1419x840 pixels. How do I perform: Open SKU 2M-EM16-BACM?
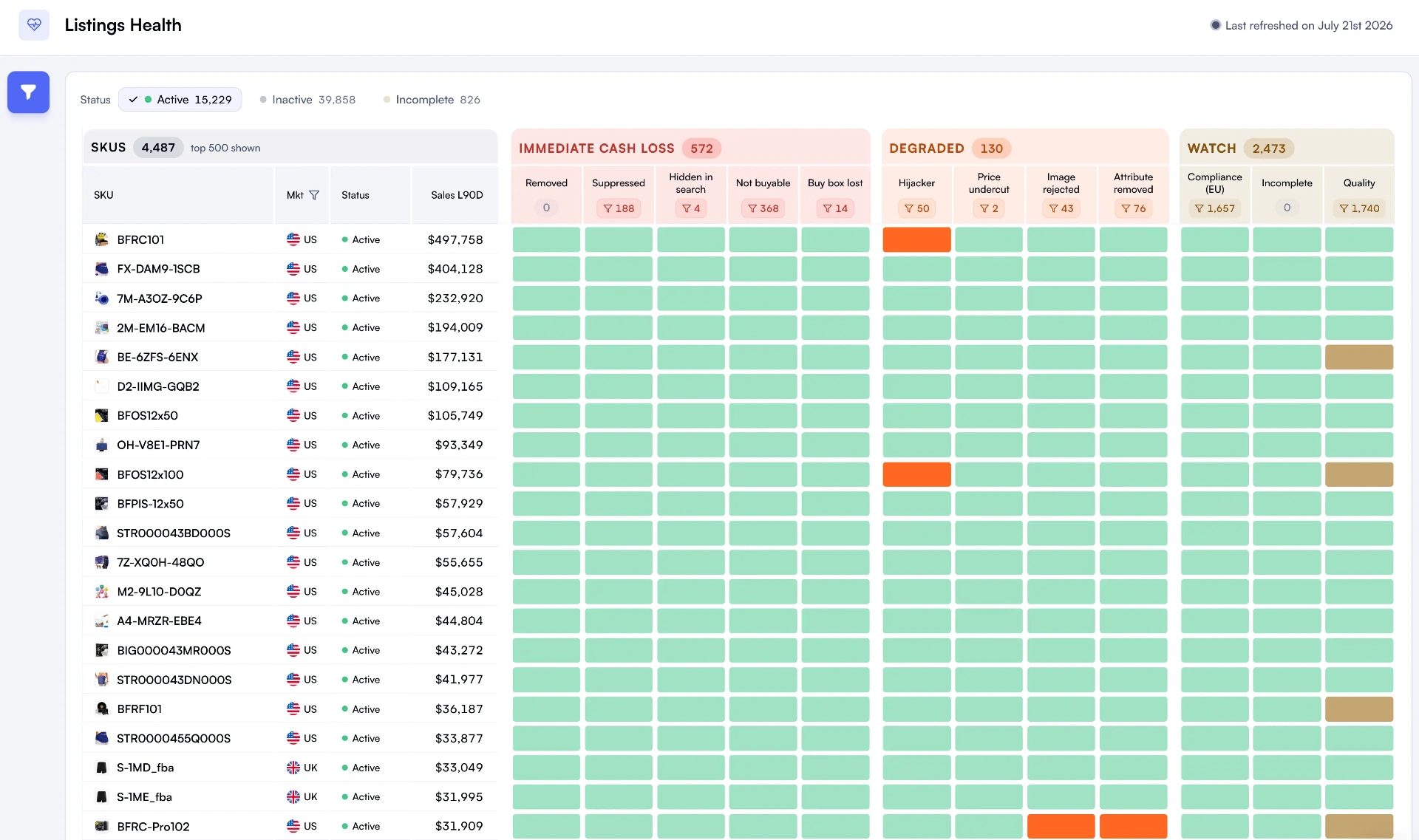point(161,328)
